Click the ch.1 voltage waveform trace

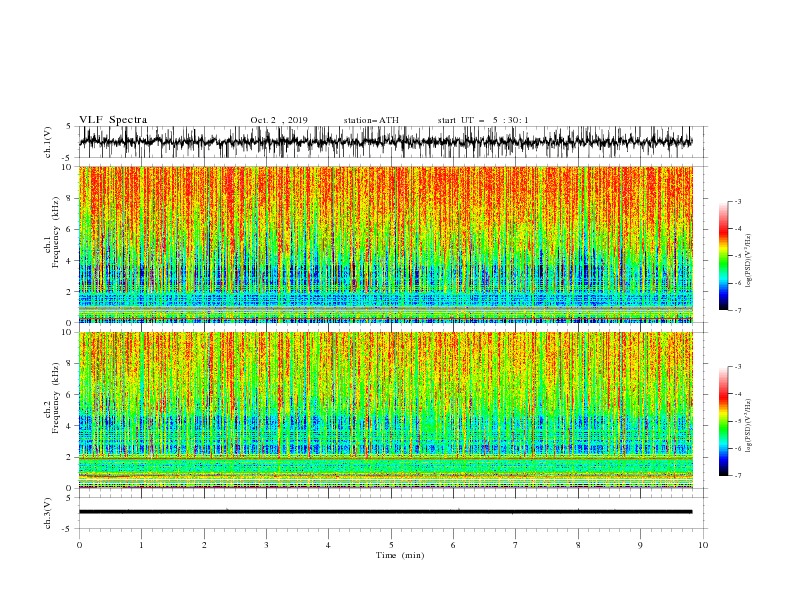(385, 142)
